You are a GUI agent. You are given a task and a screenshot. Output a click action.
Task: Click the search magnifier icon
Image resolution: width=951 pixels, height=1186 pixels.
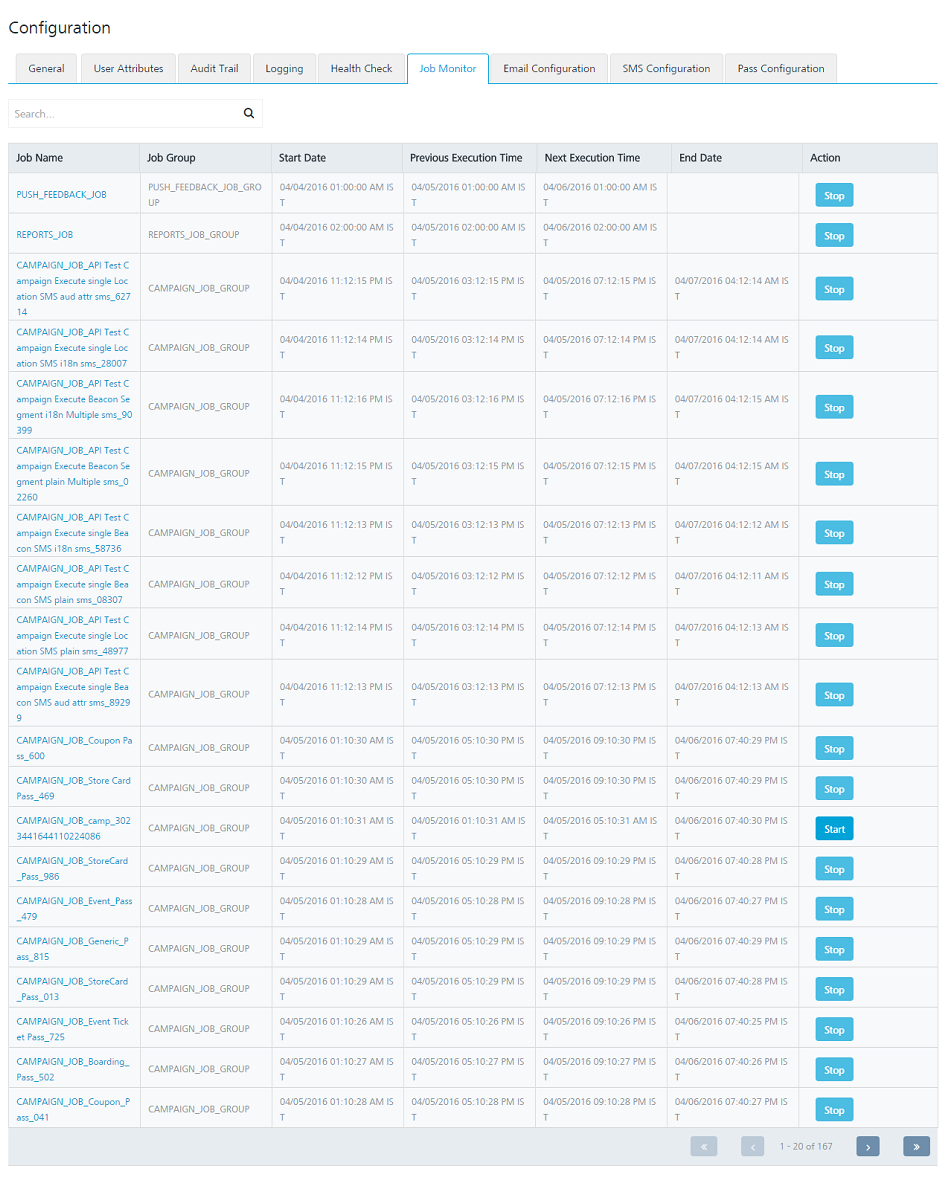249,114
